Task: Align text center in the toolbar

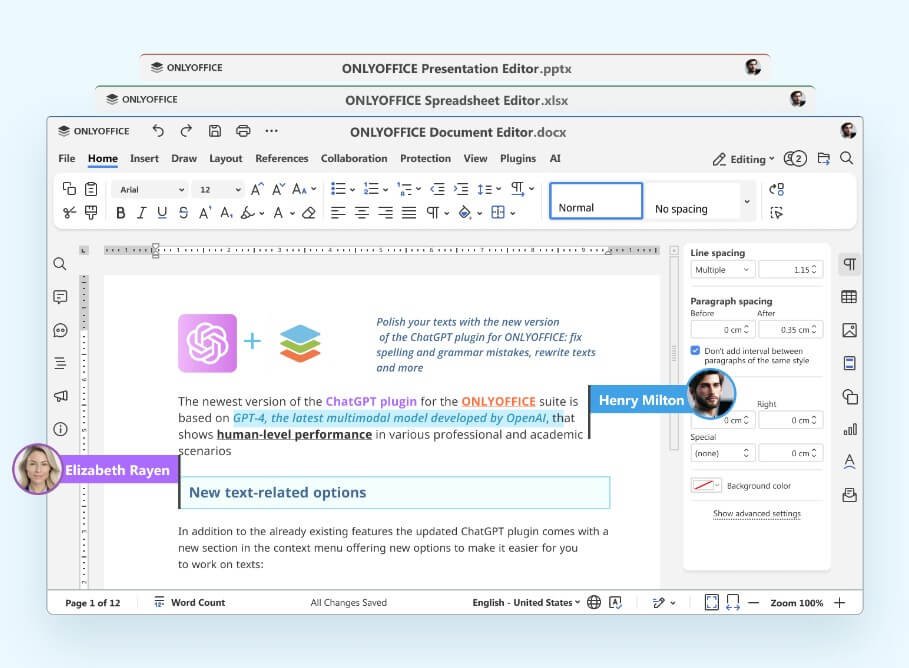Action: pyautogui.click(x=362, y=213)
